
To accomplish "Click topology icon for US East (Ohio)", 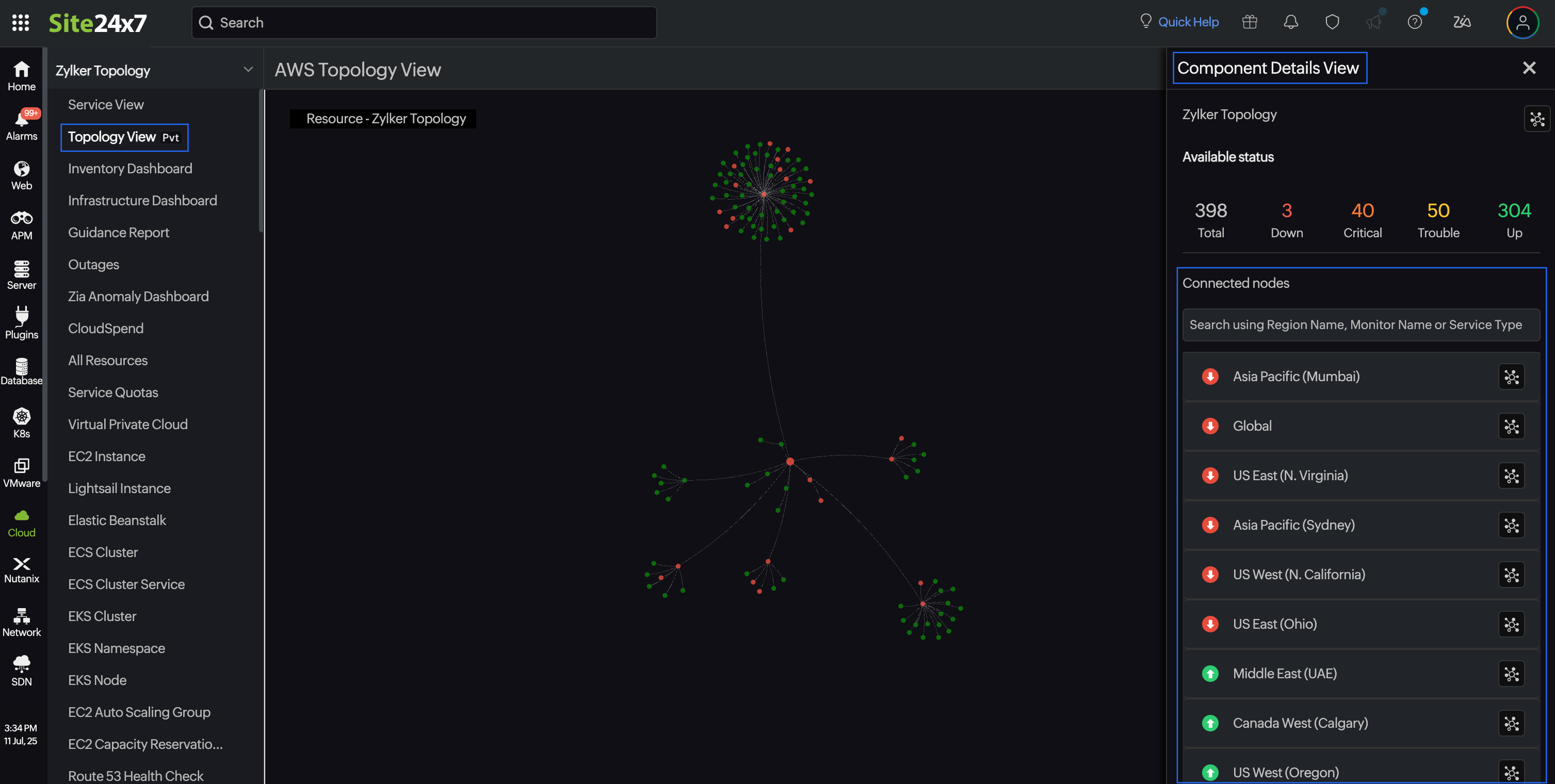I will [1511, 625].
